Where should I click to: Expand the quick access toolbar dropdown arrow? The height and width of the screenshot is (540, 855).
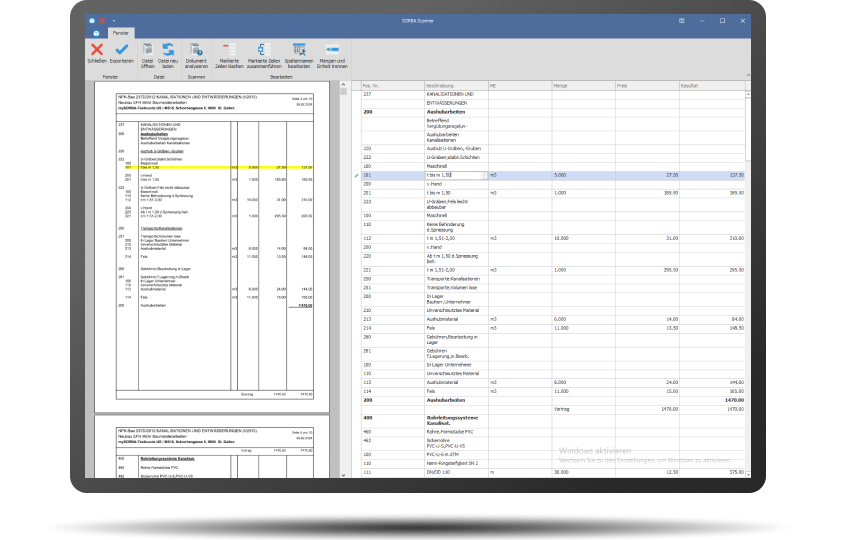113,20
